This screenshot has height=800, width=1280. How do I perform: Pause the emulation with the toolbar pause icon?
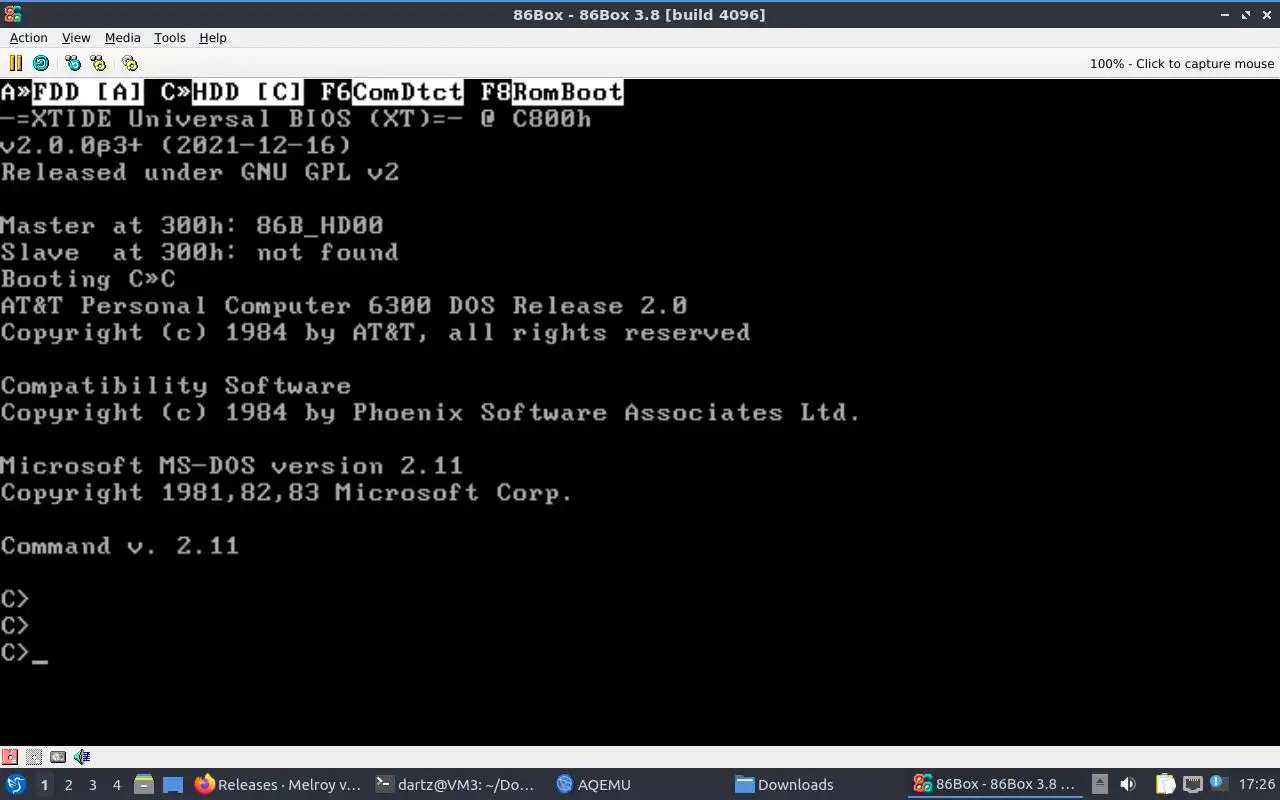point(15,63)
